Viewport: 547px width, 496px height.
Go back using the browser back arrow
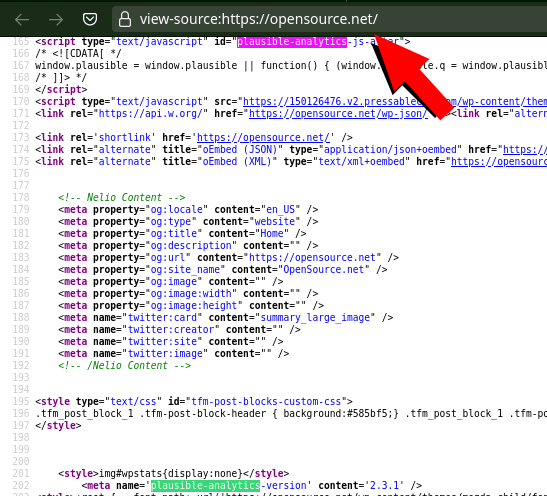[x=22, y=20]
